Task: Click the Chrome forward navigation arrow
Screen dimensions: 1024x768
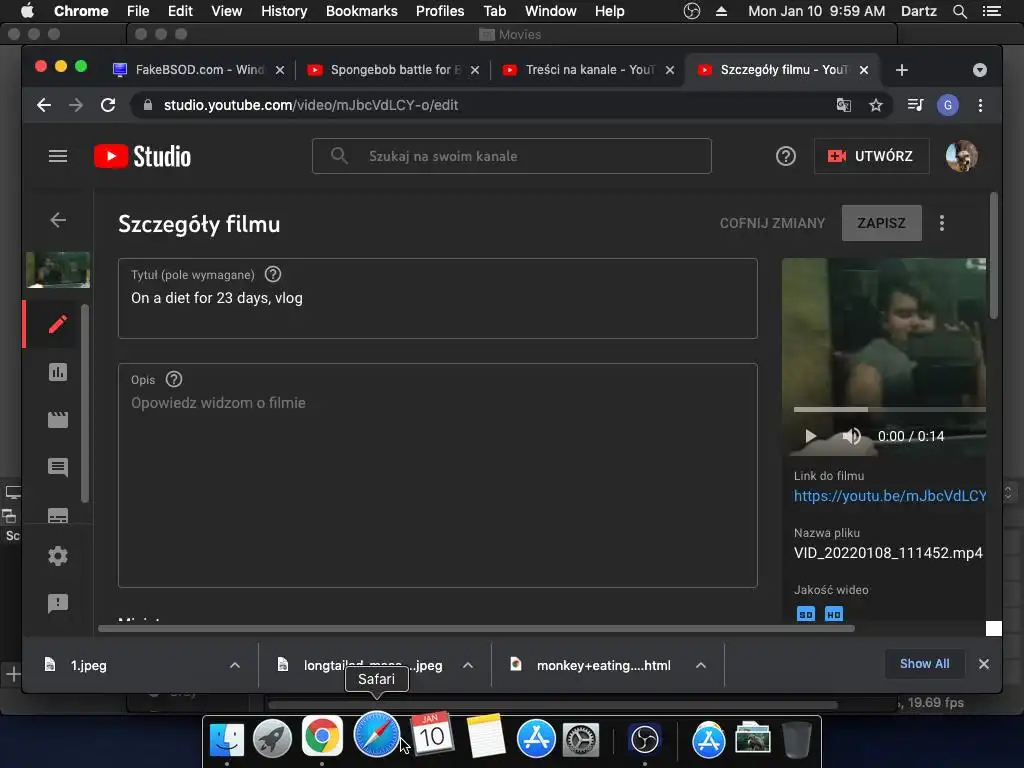Action: coord(76,105)
